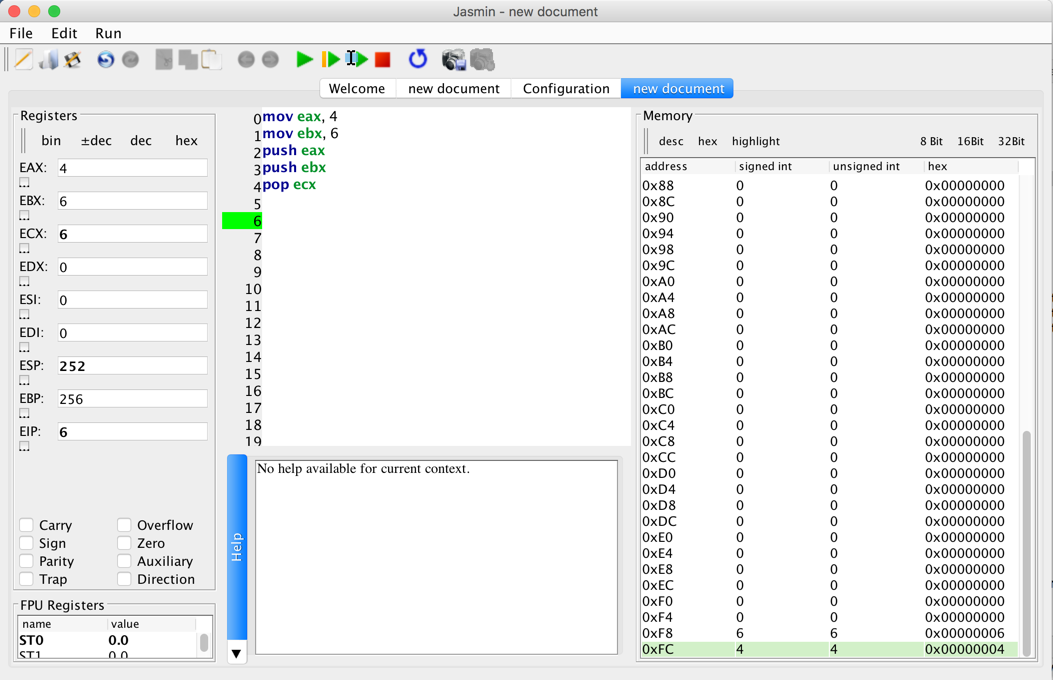Click the blue Reset circular arrow icon

point(418,60)
